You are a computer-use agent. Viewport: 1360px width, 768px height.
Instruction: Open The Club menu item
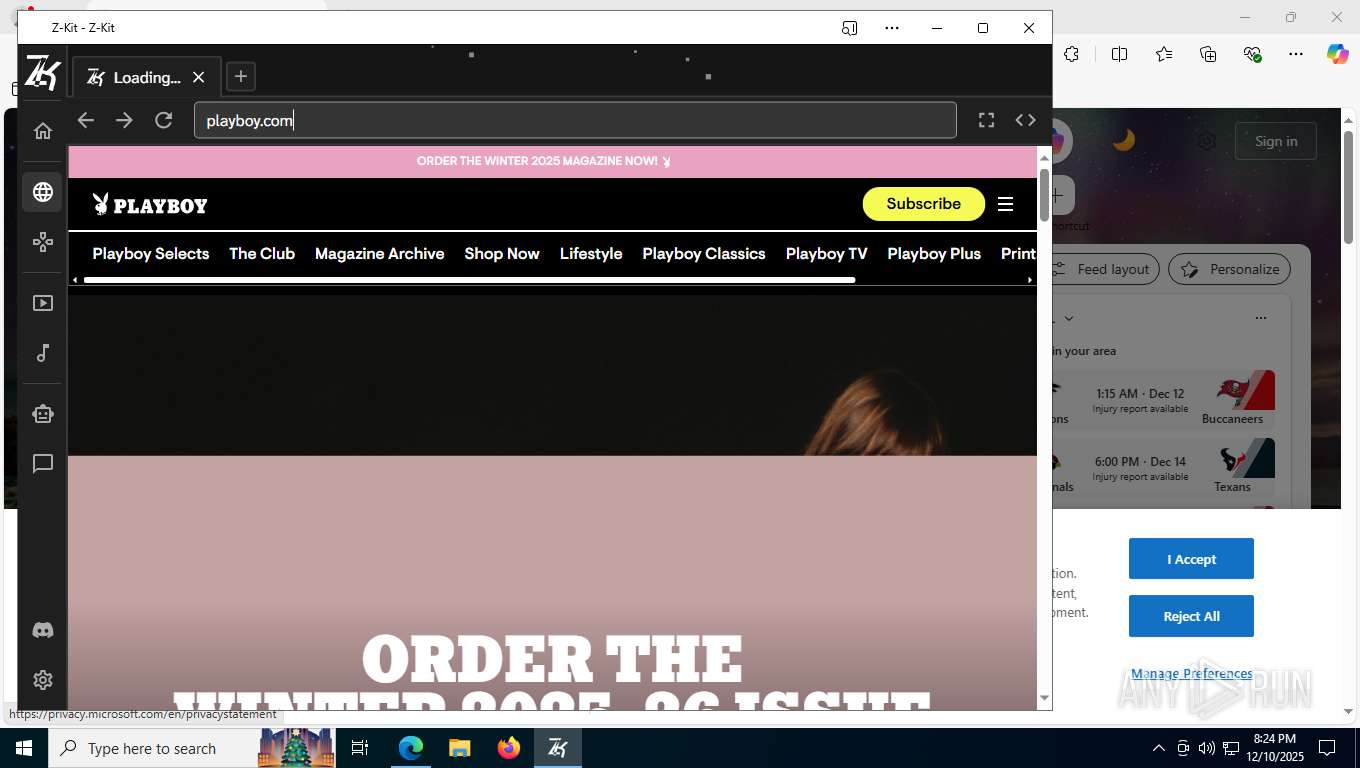click(262, 254)
